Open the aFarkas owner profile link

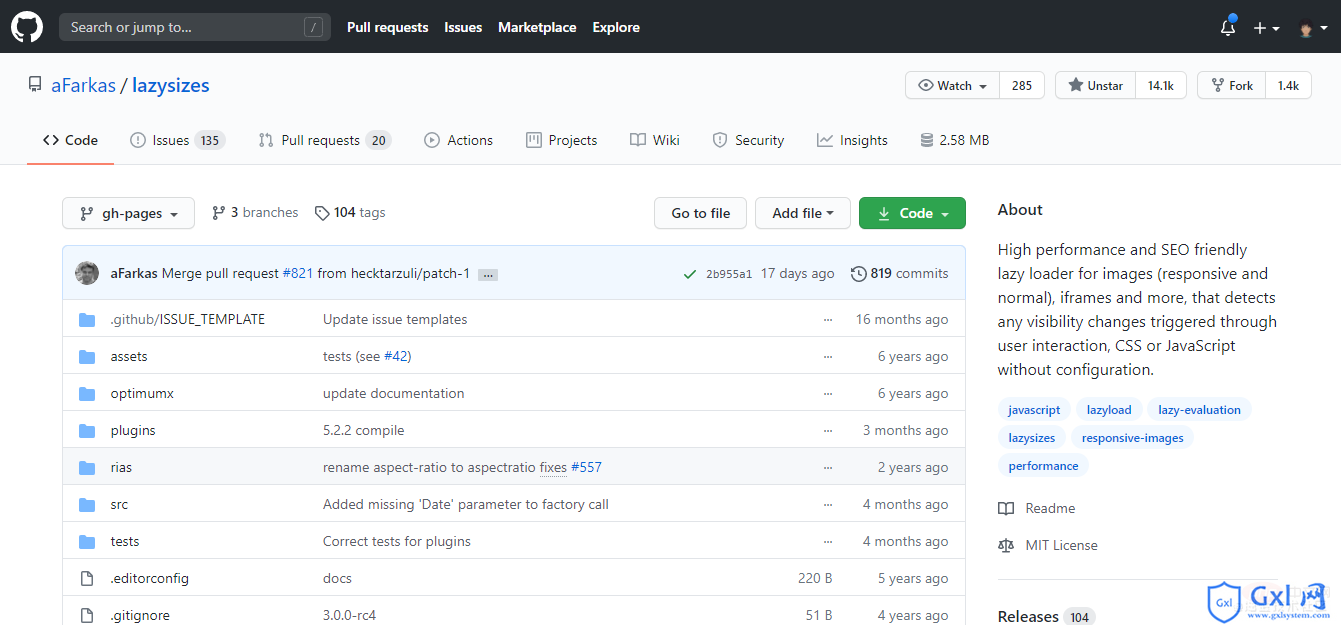point(83,86)
